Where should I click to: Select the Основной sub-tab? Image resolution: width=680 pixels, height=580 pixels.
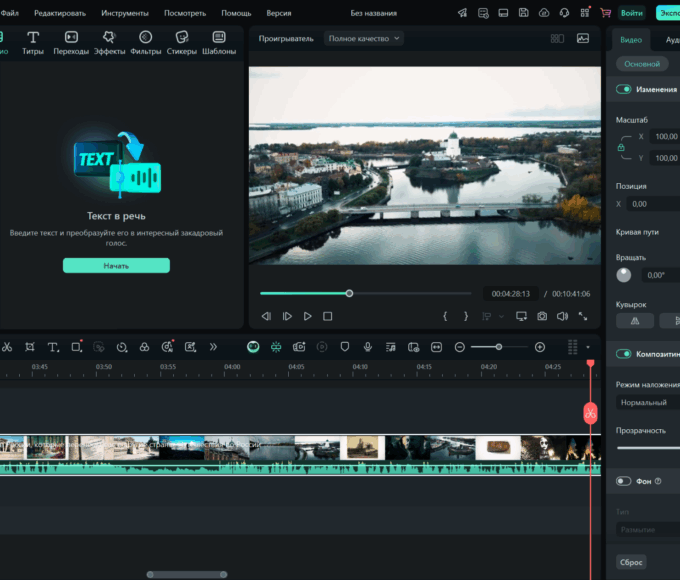(x=642, y=64)
